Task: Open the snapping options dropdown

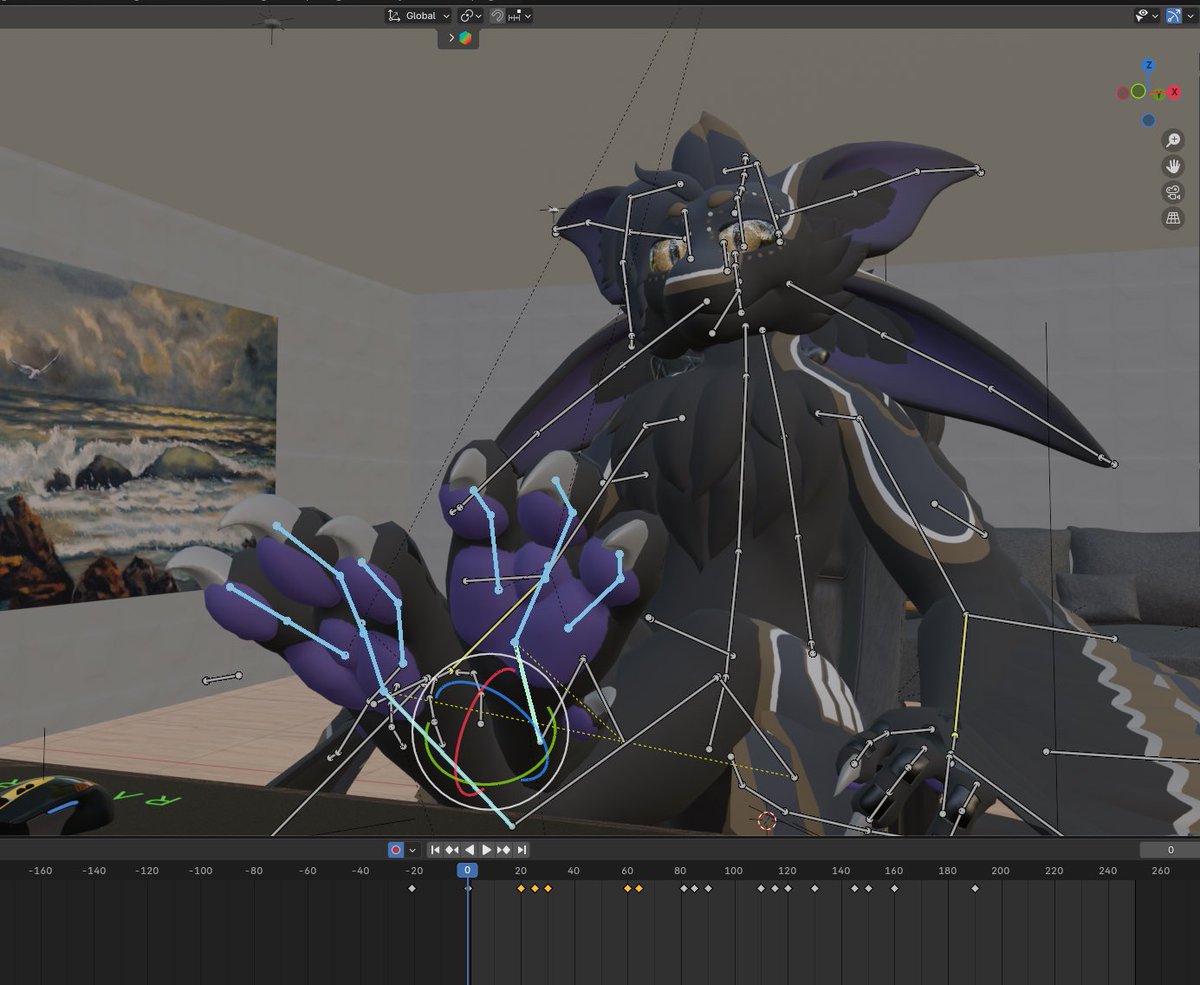Action: [x=520, y=16]
